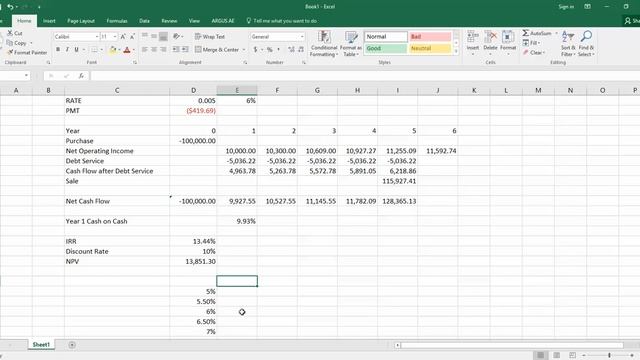Click the Insert Function fx icon
This screenshot has height=360, width=640.
click(81, 76)
